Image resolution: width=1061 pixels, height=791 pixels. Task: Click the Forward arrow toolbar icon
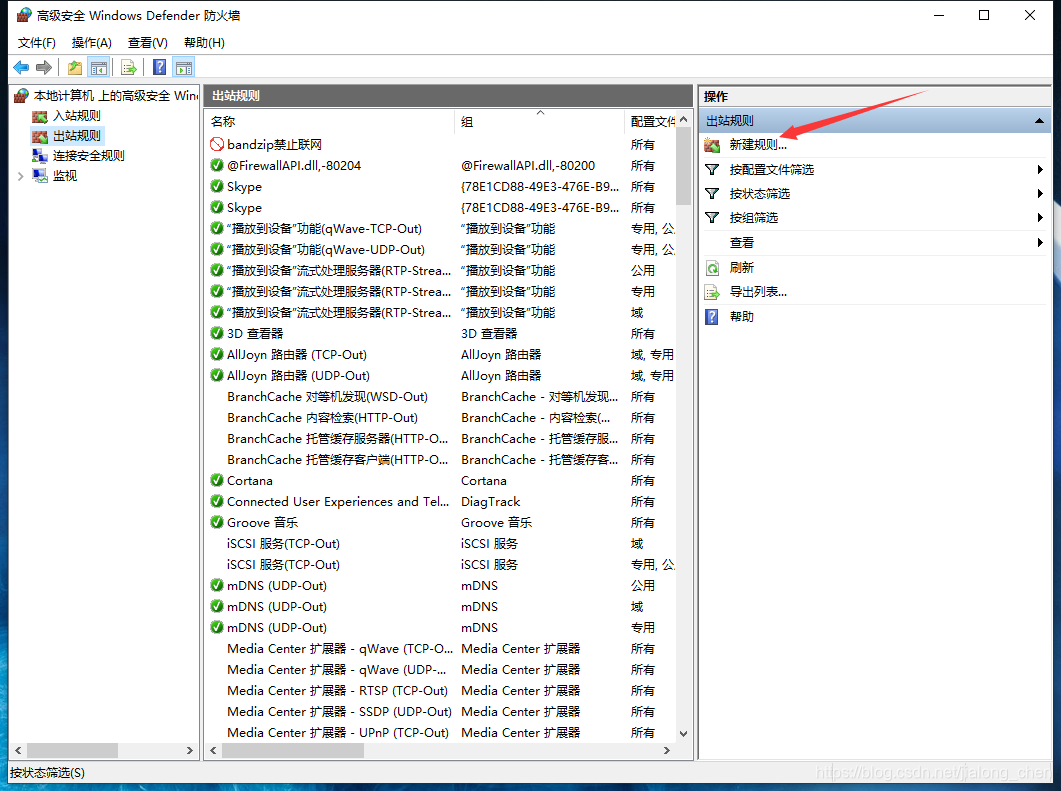(x=44, y=68)
